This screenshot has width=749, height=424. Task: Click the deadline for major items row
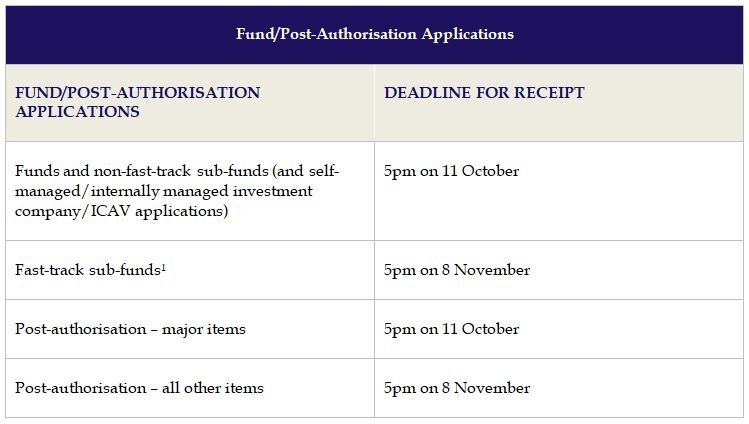451,329
